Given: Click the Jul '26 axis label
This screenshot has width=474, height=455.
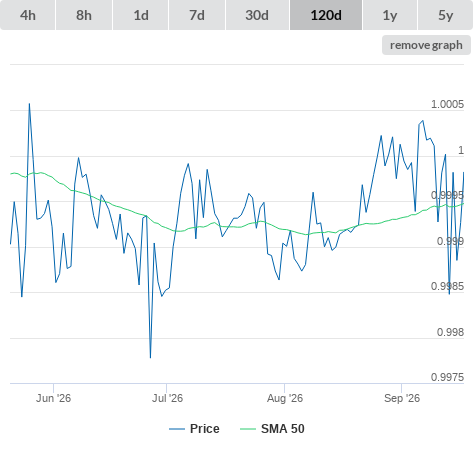Looking at the screenshot, I should pos(167,398).
